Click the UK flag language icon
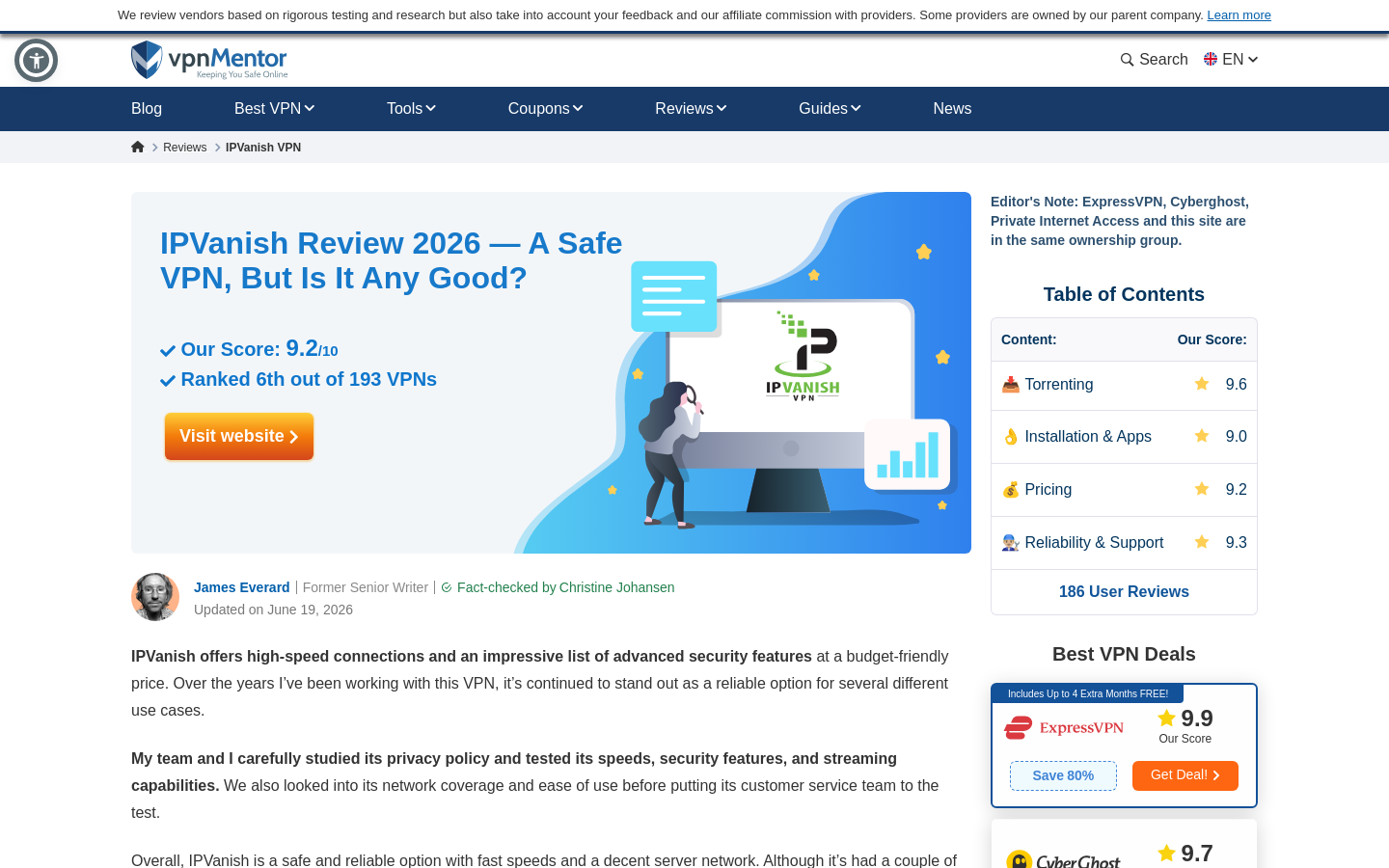Image resolution: width=1389 pixels, height=868 pixels. coord(1211,59)
